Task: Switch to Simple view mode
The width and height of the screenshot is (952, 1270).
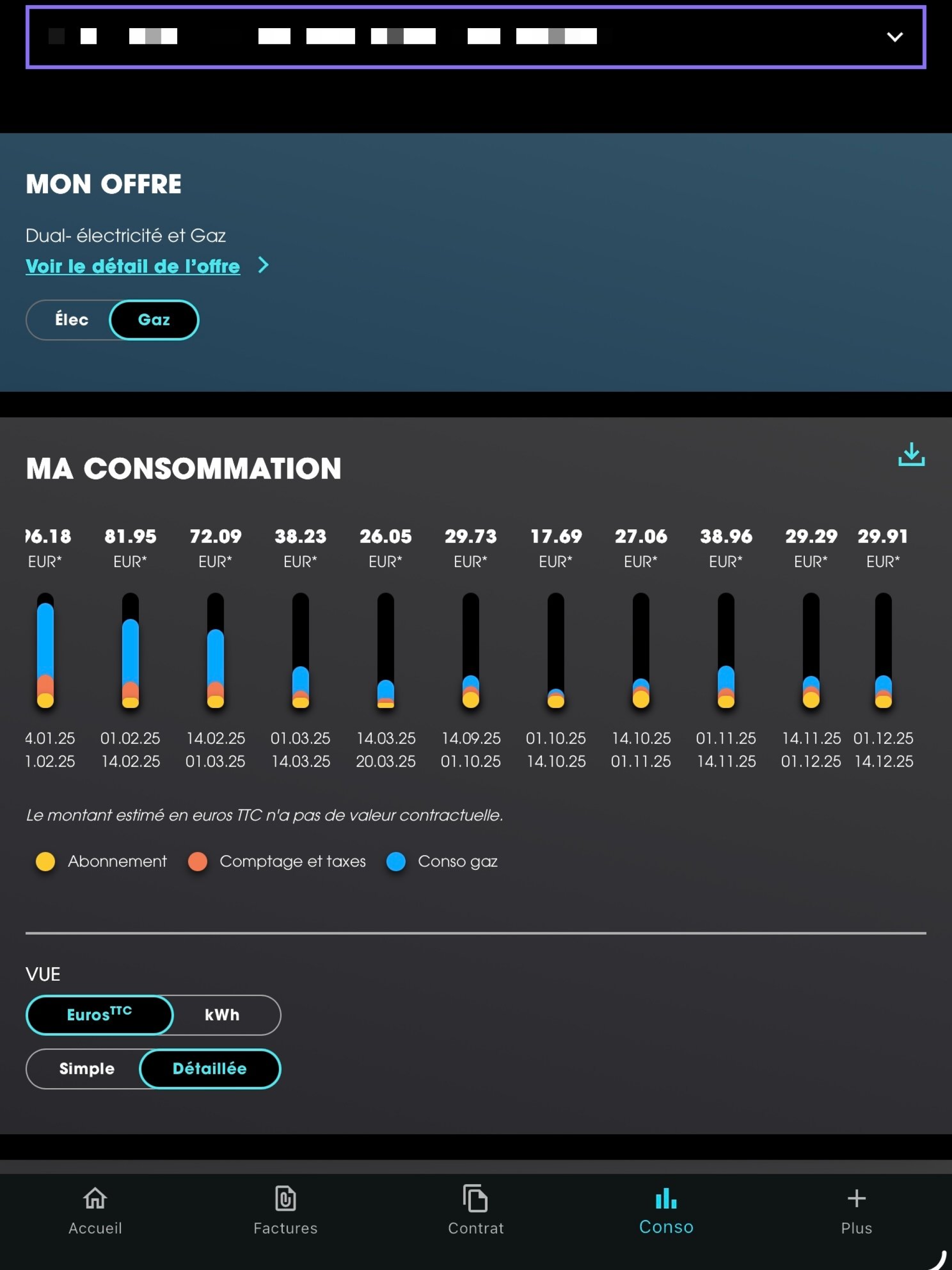Action: pyautogui.click(x=87, y=1068)
